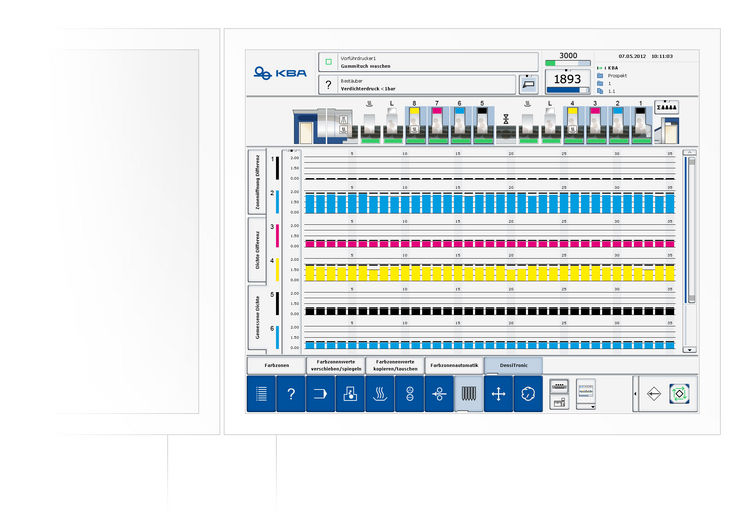Click Farbzonenwerte kopieren/tauschen button

point(394,366)
